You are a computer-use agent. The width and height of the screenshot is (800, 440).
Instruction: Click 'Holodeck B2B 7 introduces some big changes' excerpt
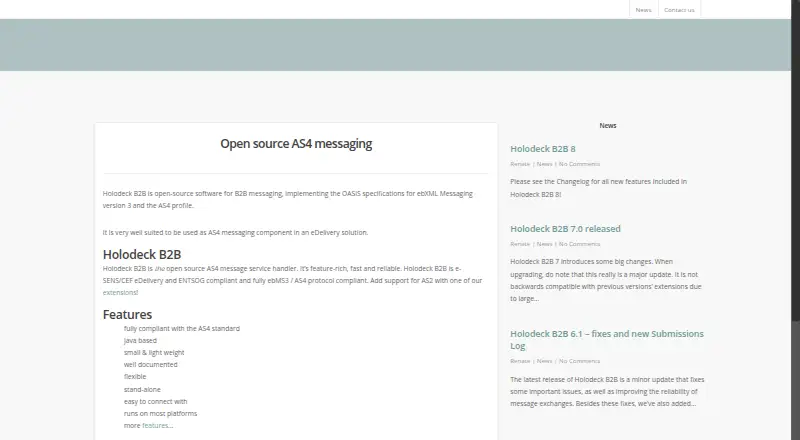click(606, 280)
